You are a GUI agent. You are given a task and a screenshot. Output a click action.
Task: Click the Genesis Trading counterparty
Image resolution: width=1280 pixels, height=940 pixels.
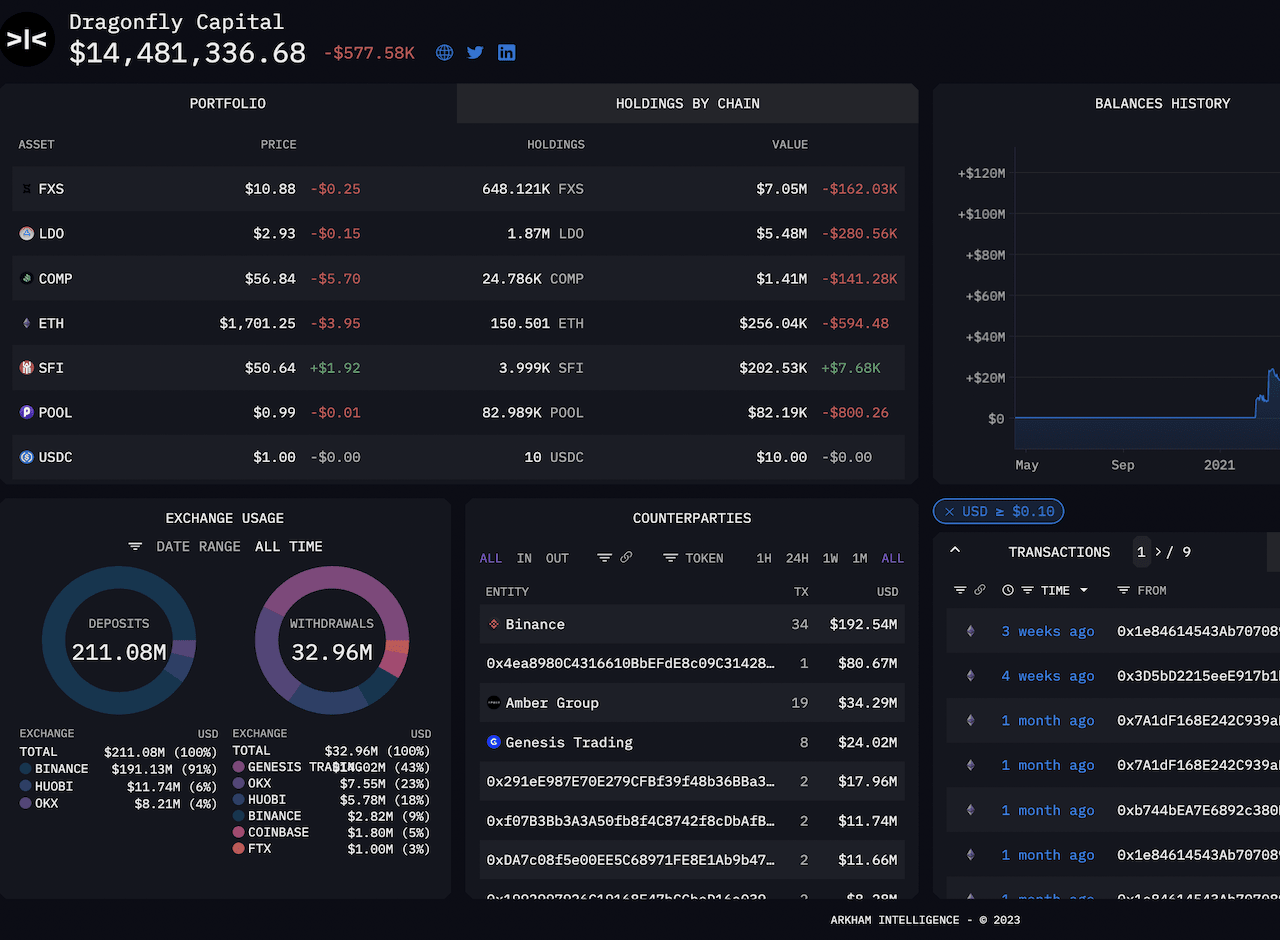(x=569, y=742)
